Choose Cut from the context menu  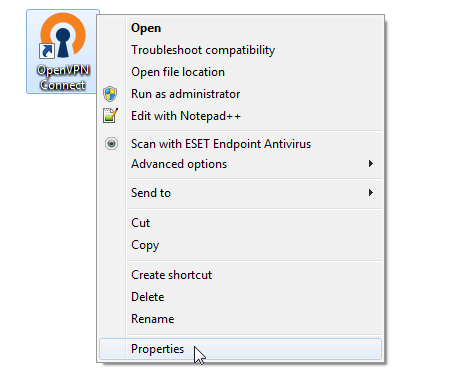tap(141, 223)
